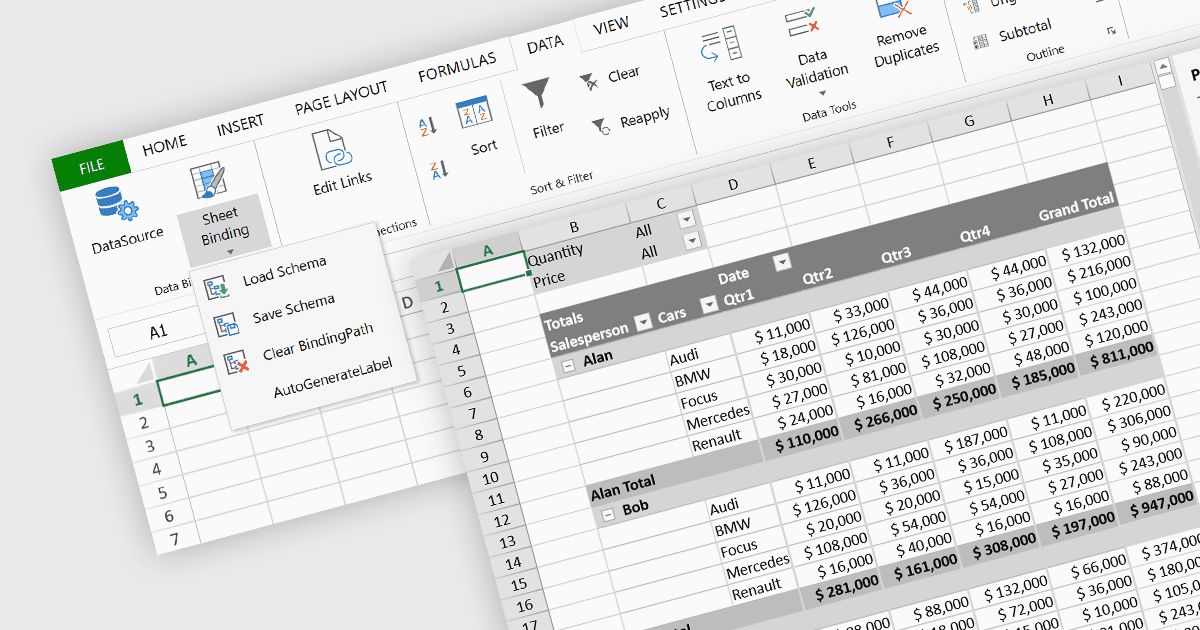1200x630 pixels.
Task: Select all cells using the back sheet corner triangle
Action: (146, 373)
